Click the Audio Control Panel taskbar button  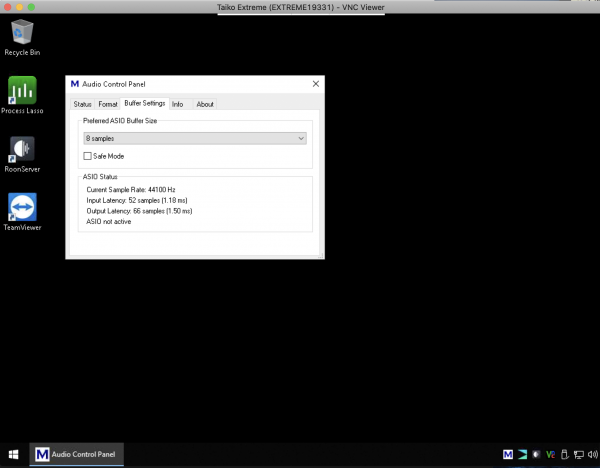click(77, 454)
